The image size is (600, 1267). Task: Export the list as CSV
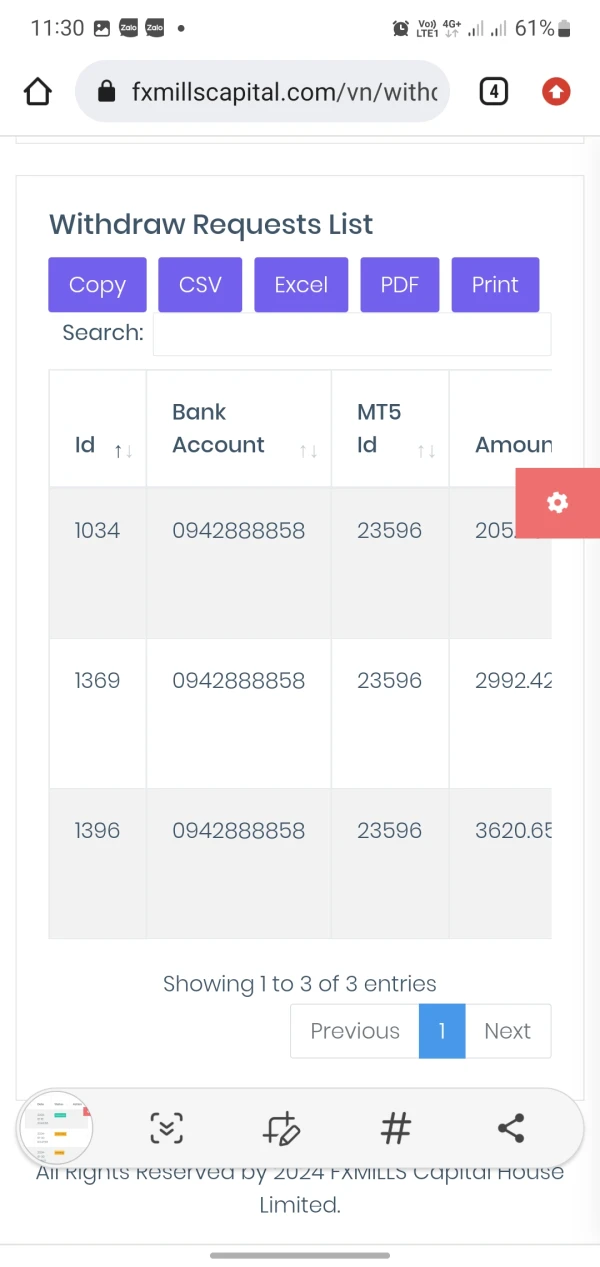click(200, 285)
